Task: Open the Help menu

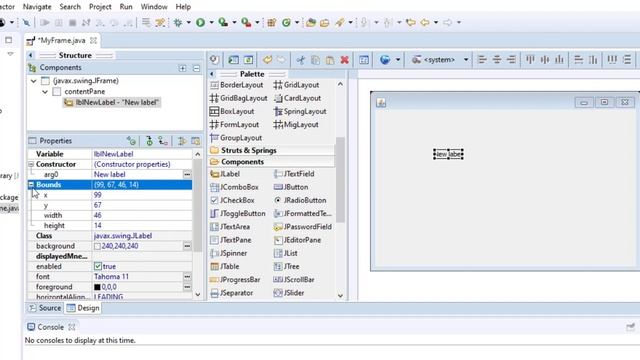Action: click(183, 7)
